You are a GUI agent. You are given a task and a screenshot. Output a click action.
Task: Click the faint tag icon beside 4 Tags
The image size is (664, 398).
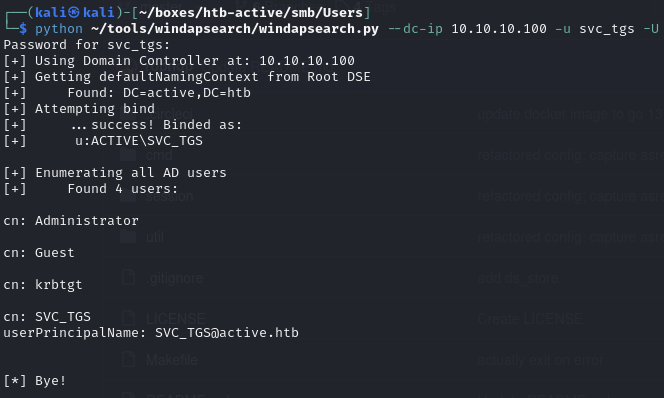[342, 7]
